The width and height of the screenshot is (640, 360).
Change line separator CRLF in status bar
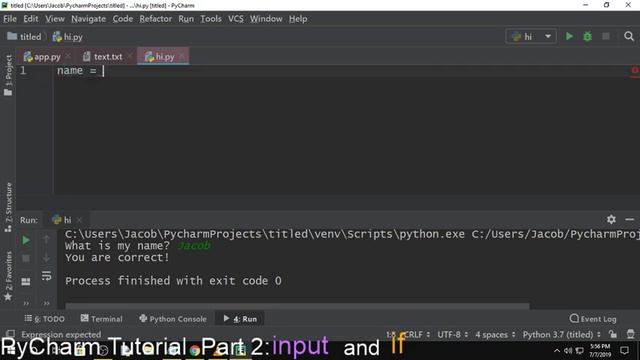416,335
